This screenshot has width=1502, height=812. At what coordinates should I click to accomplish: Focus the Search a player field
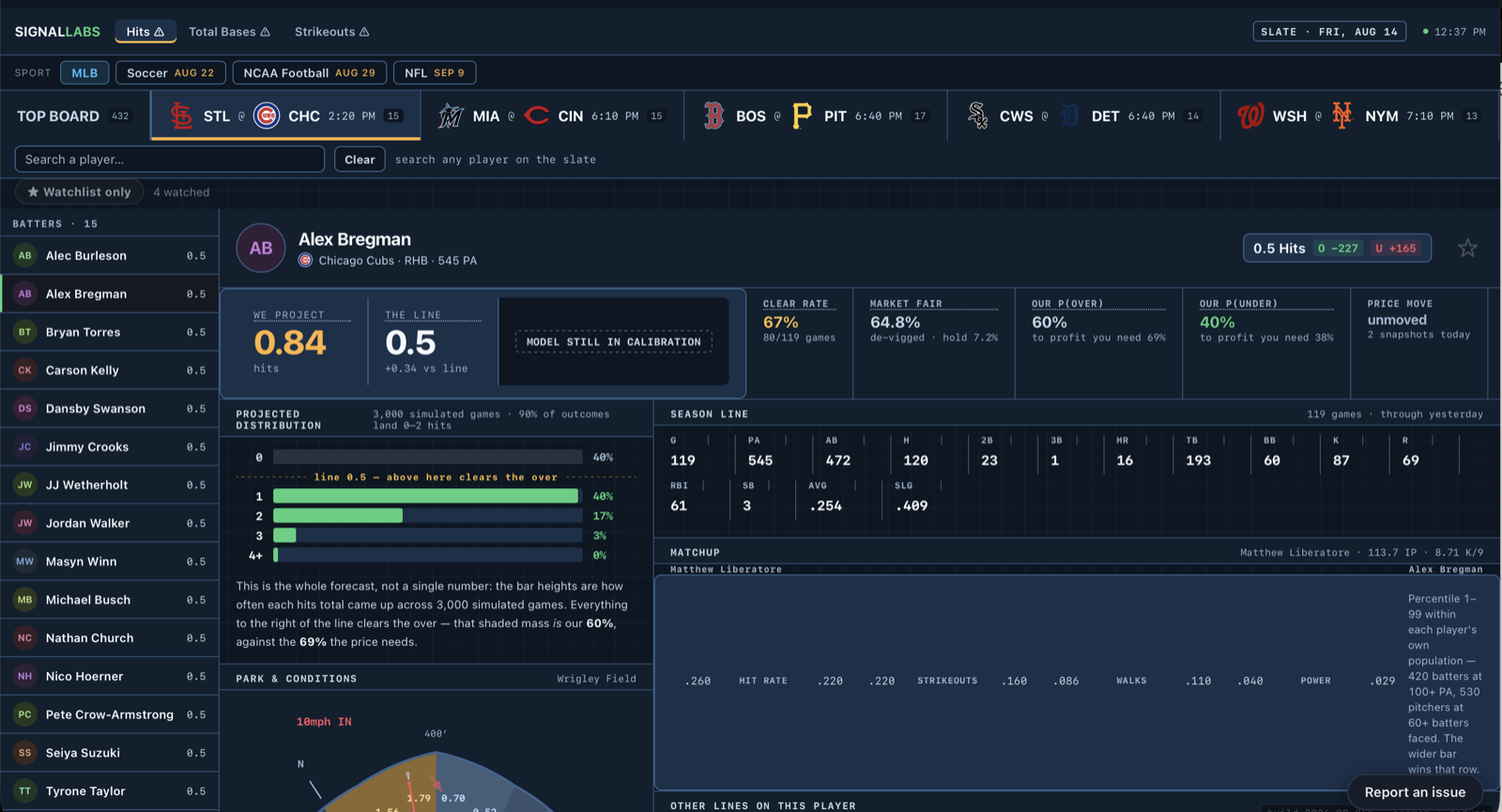[170, 160]
